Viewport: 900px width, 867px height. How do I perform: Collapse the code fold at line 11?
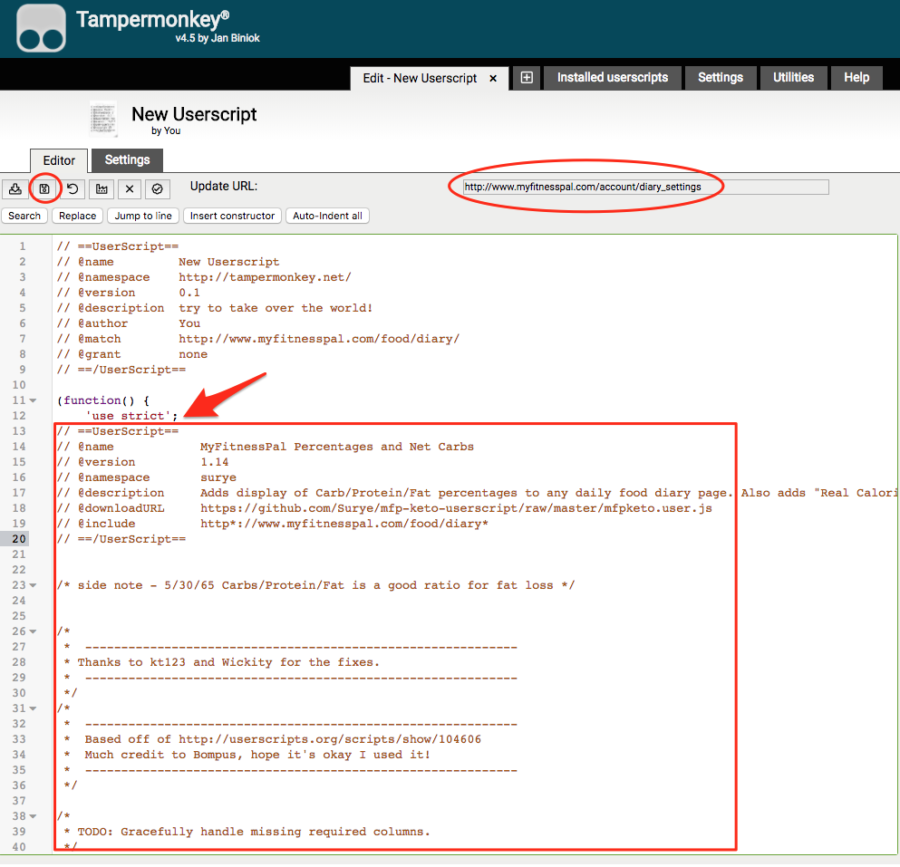click(34, 400)
